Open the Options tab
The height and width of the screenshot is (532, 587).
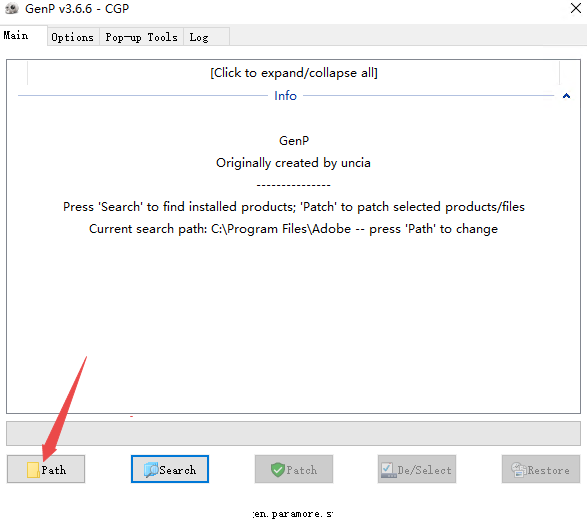(x=73, y=37)
